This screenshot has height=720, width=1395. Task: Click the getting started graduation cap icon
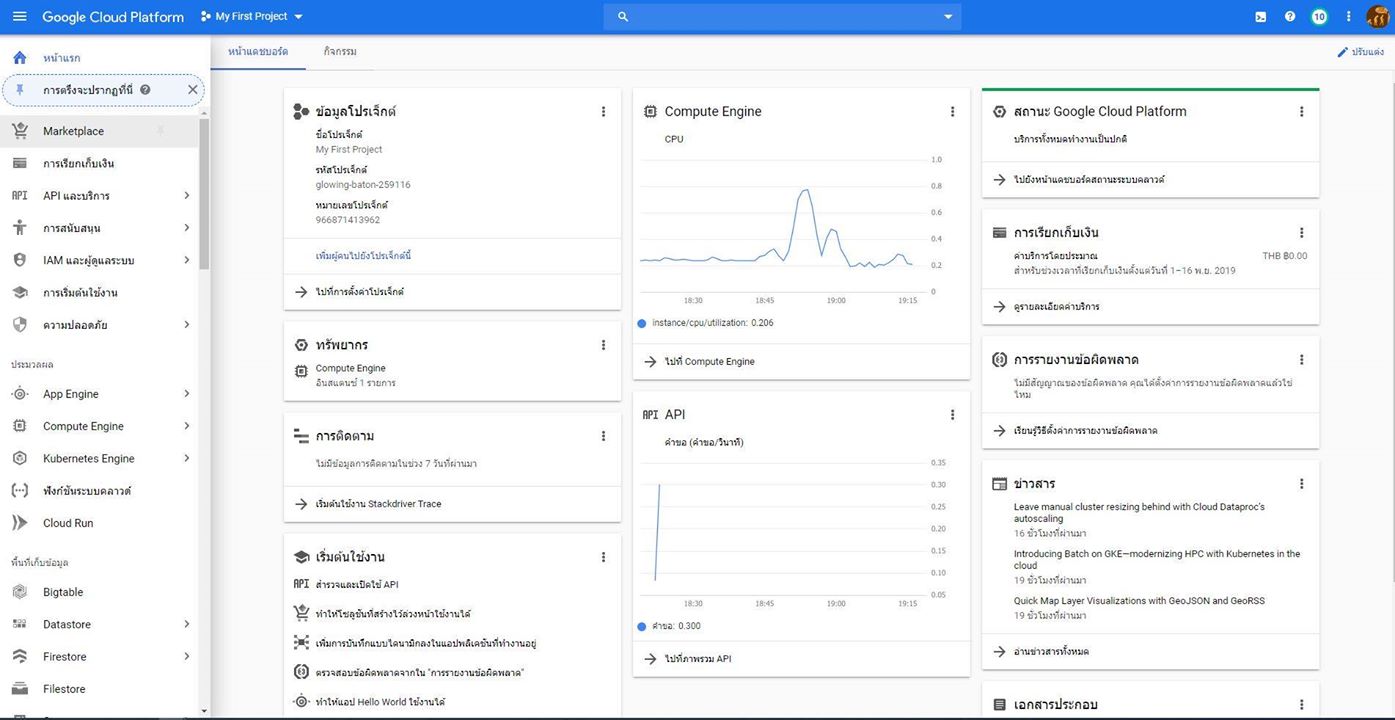(19, 293)
